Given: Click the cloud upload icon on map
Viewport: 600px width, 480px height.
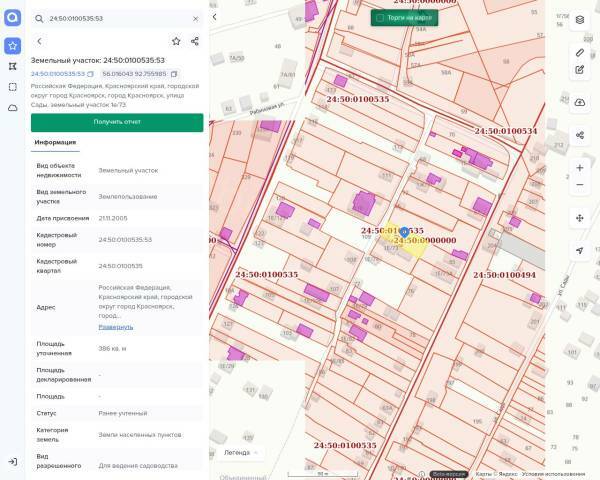Looking at the screenshot, I should click(x=579, y=102).
